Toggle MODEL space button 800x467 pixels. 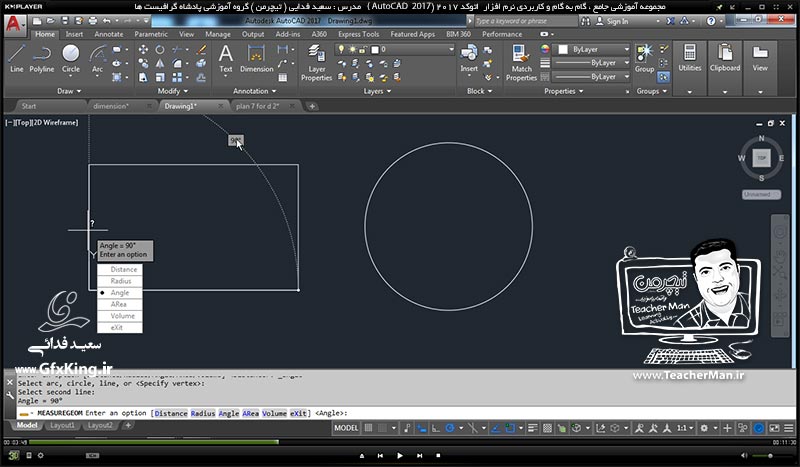tap(346, 428)
